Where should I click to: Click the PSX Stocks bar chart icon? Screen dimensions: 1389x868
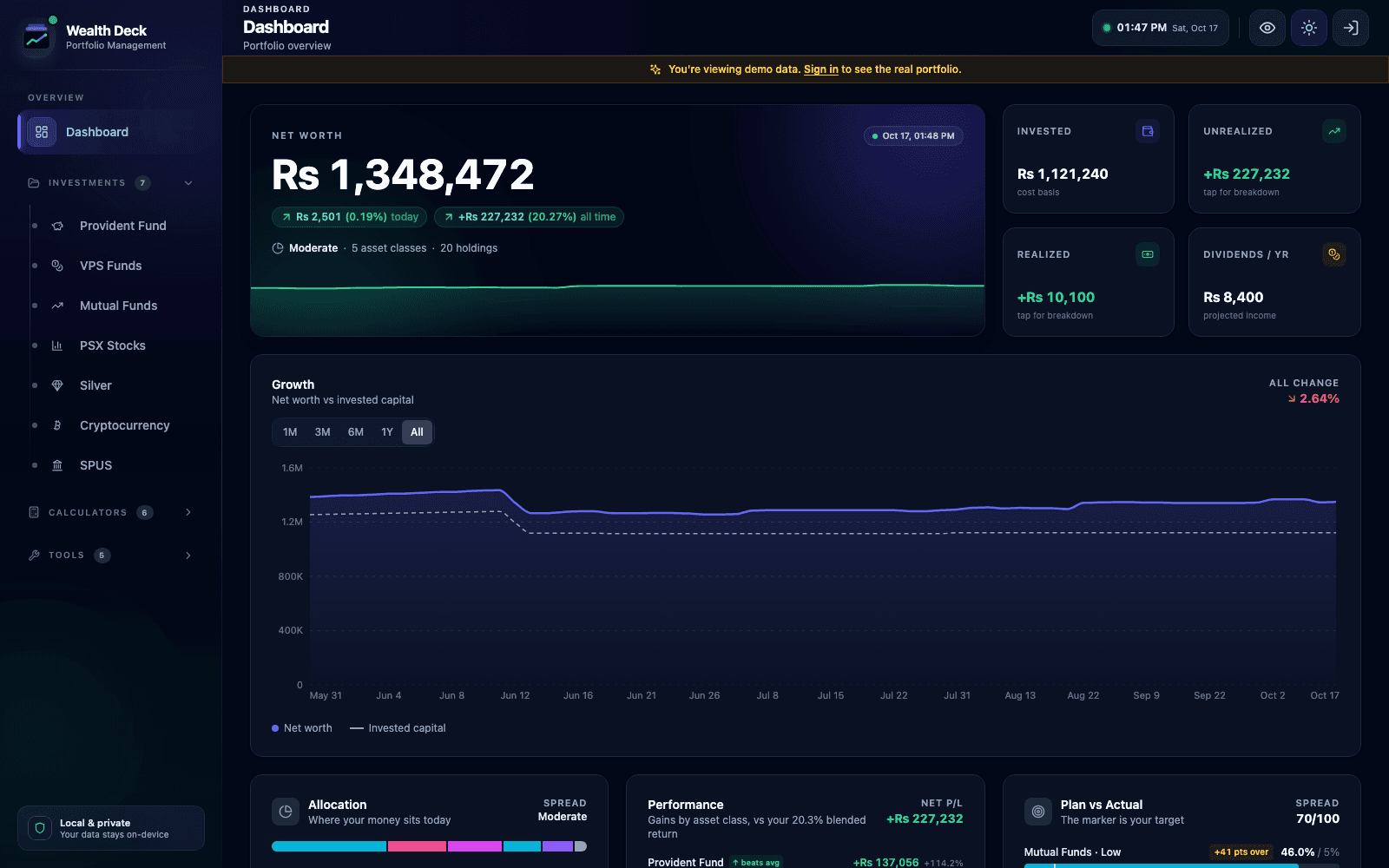[57, 345]
